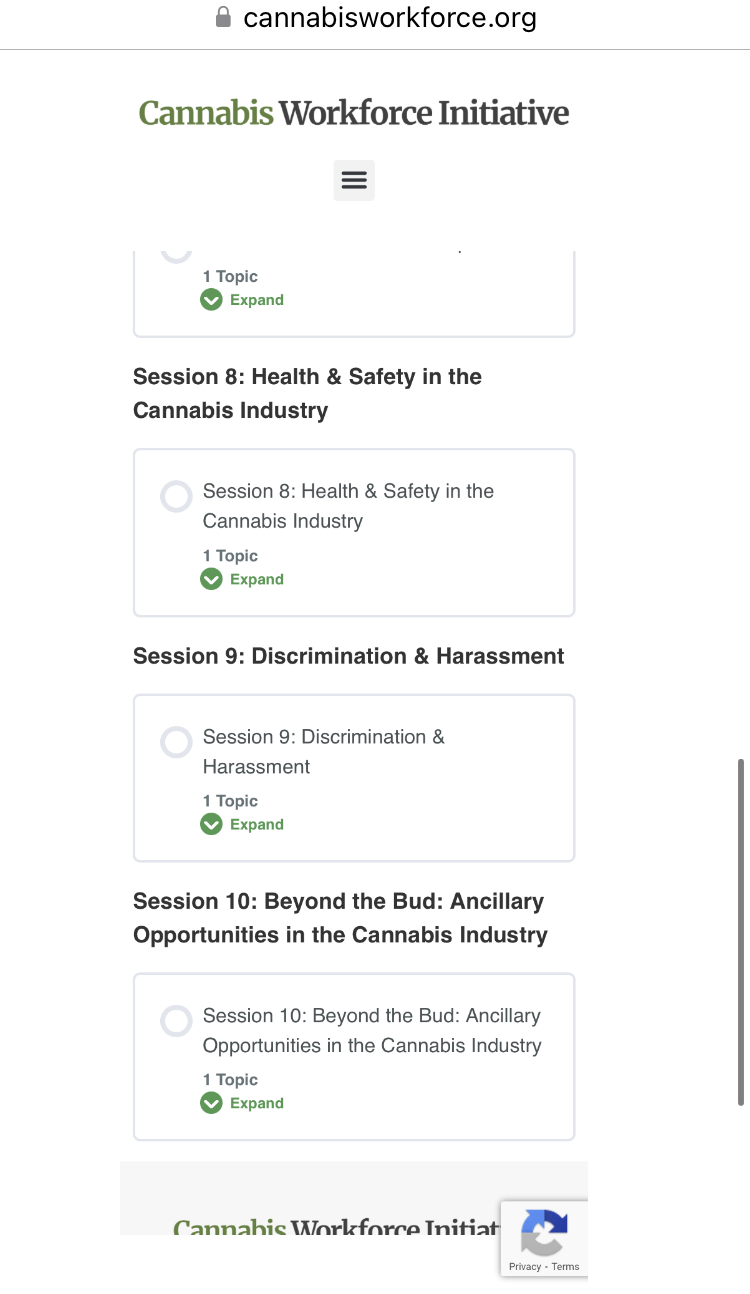Open the hamburger navigation menu
The height and width of the screenshot is (1294, 750).
click(354, 180)
